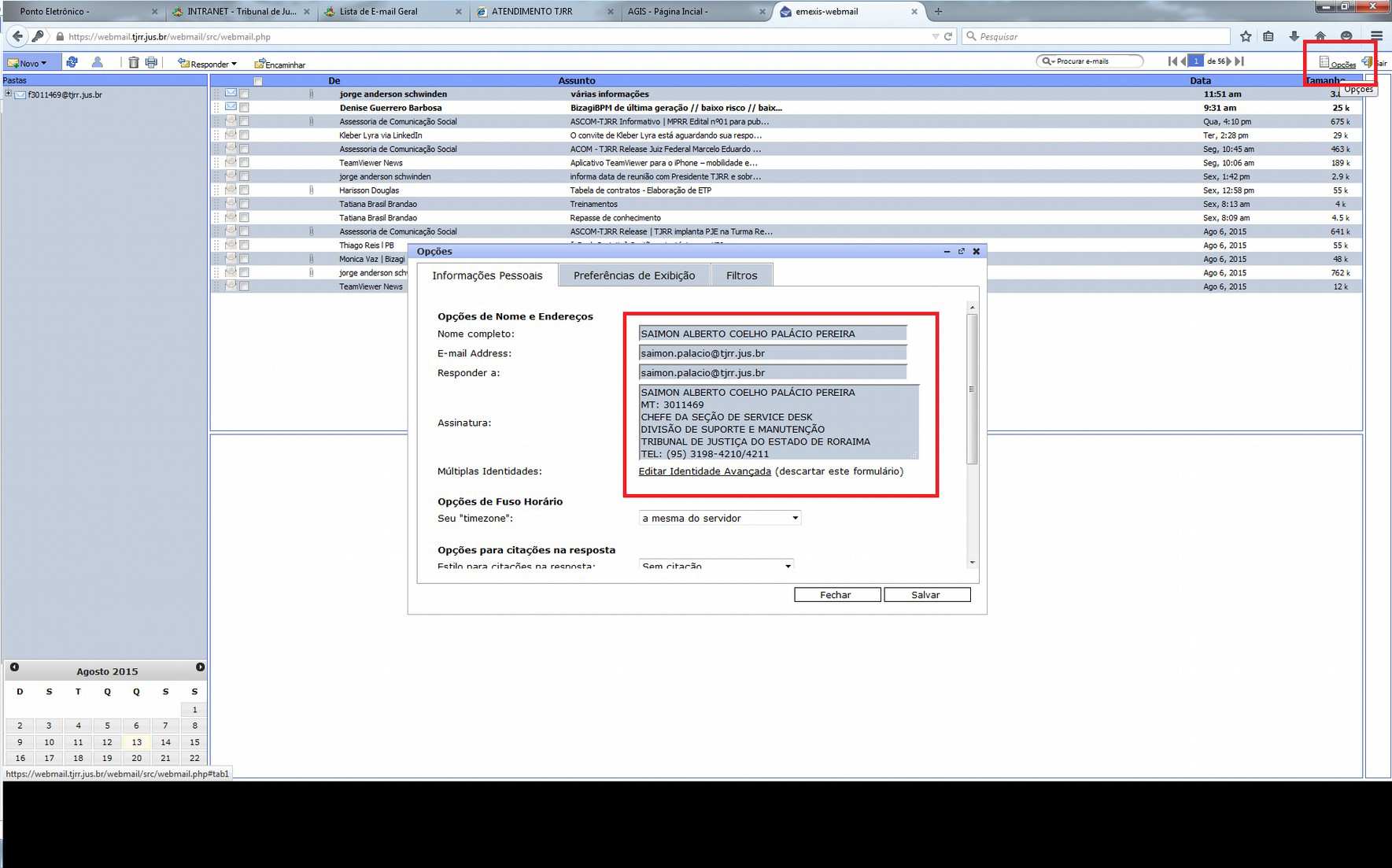Forward message with Encaminhar
This screenshot has width=1392, height=868.
coord(280,65)
